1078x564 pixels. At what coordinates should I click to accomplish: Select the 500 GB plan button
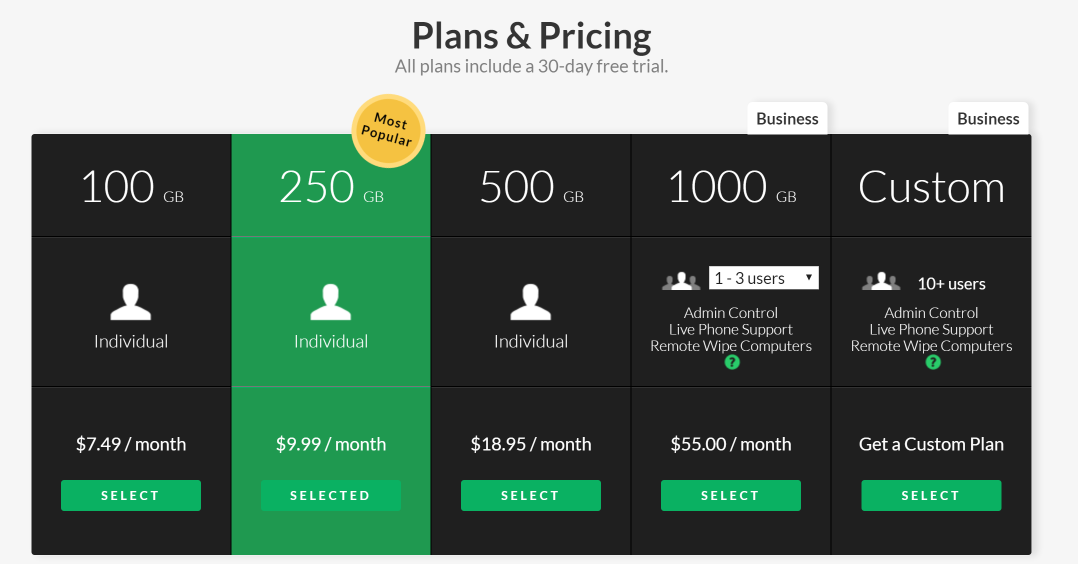tap(531, 496)
